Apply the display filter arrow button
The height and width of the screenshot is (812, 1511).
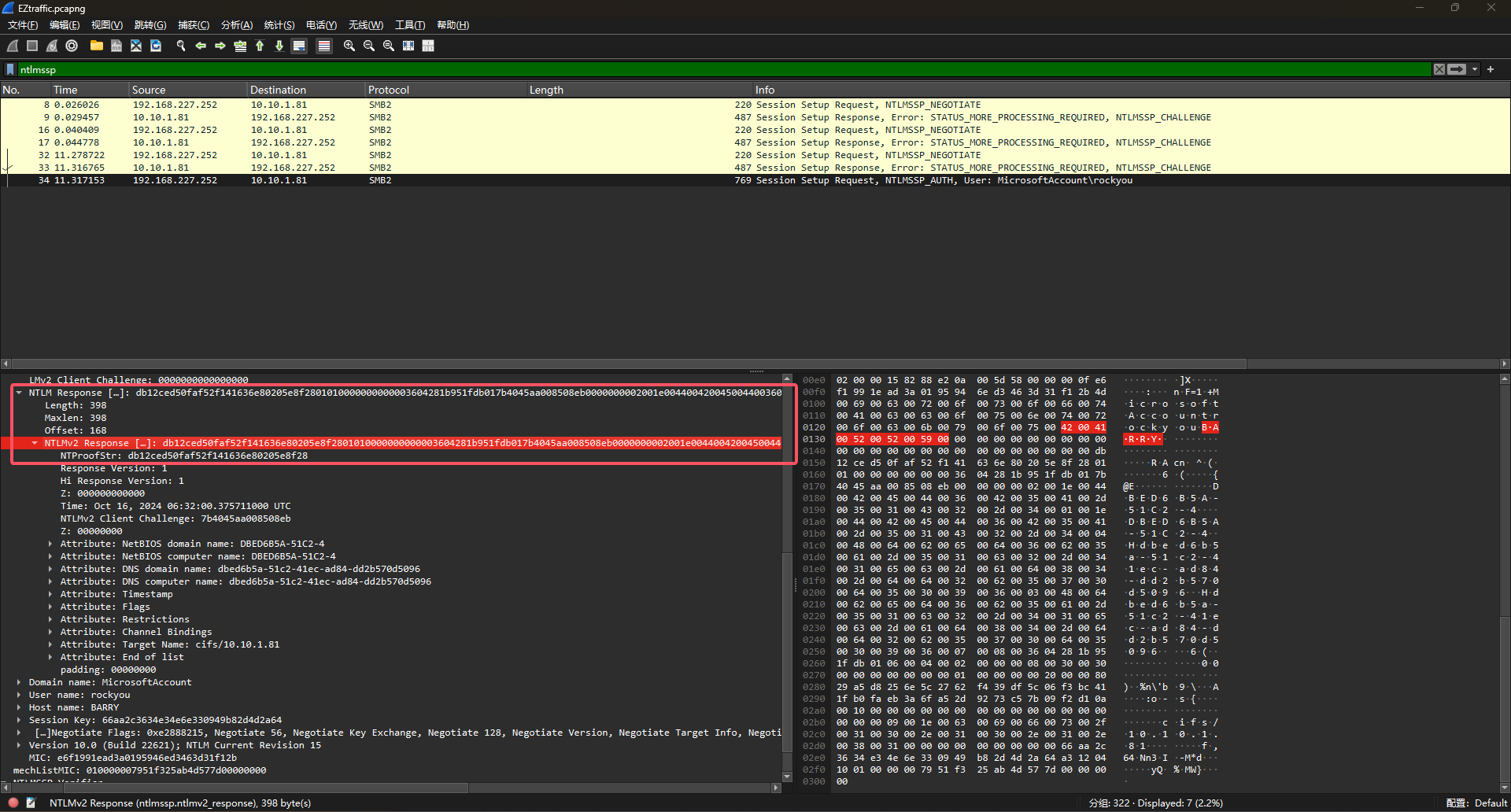click(x=1457, y=69)
